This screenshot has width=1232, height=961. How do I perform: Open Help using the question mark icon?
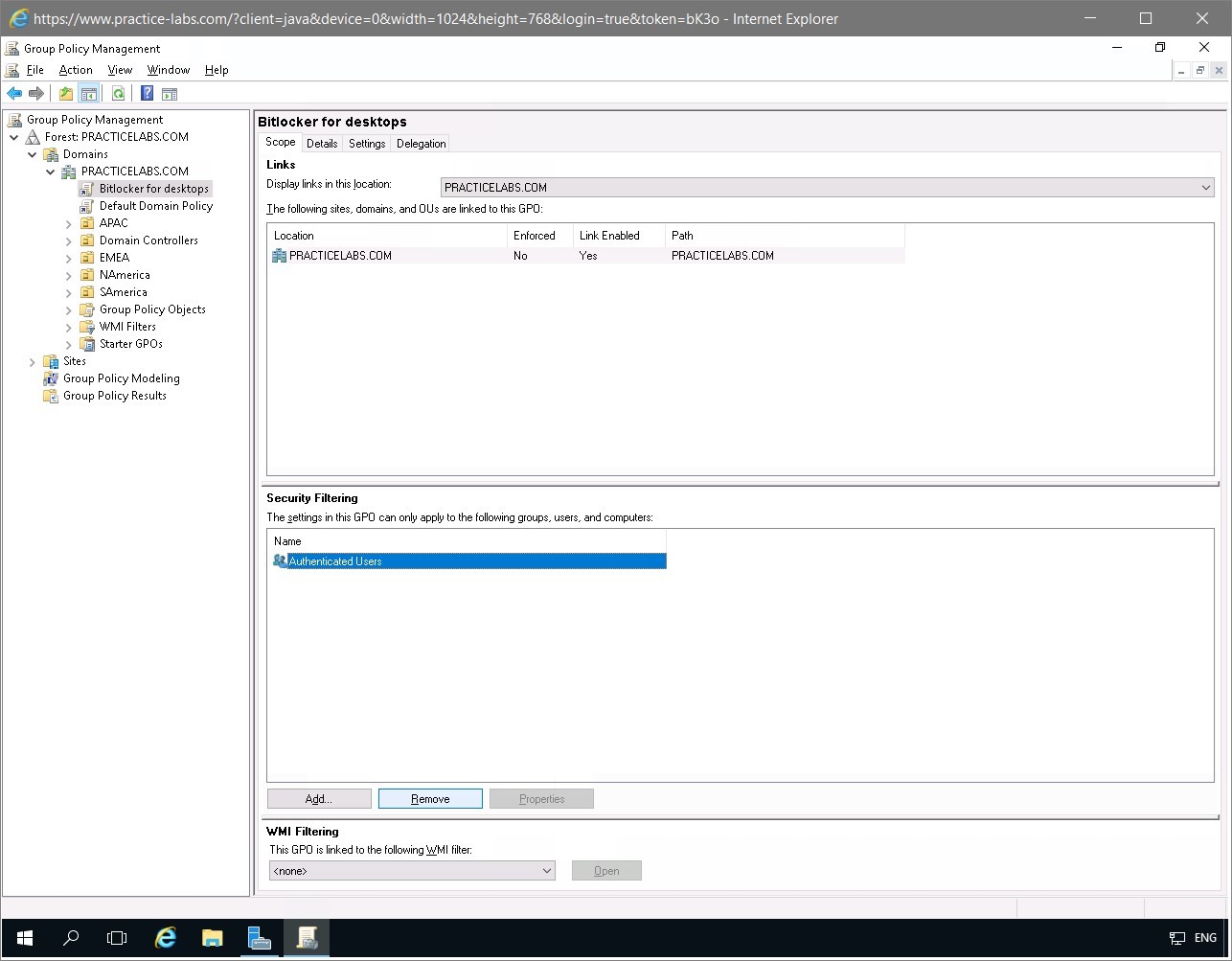tap(146, 93)
